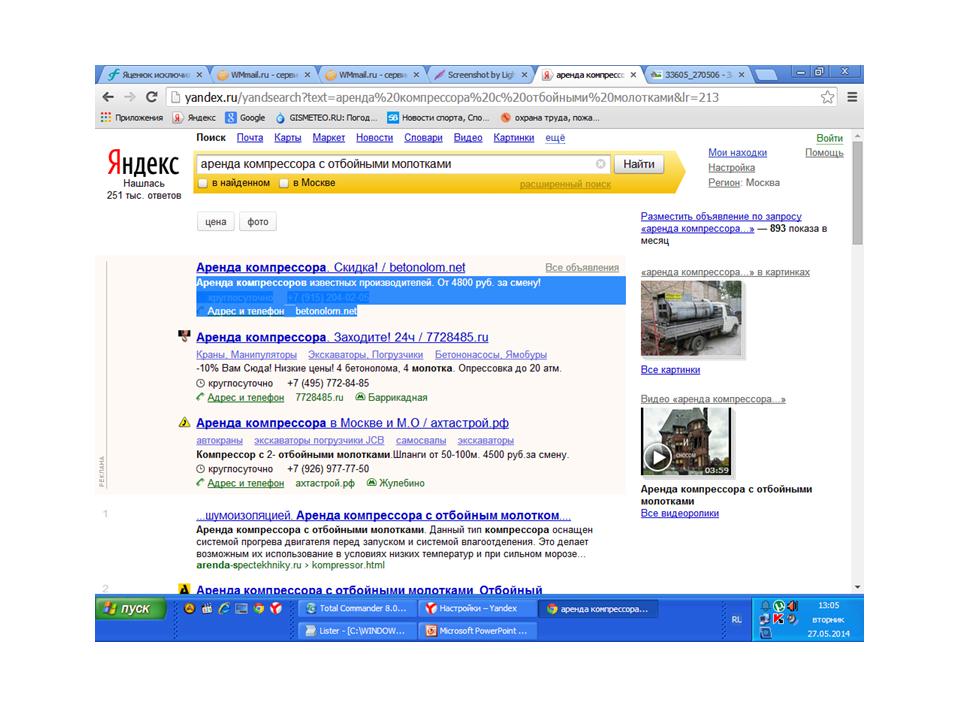Screen dimensions: 960x720
Task: Open the Новости спорта bookmark
Action: pos(438,118)
